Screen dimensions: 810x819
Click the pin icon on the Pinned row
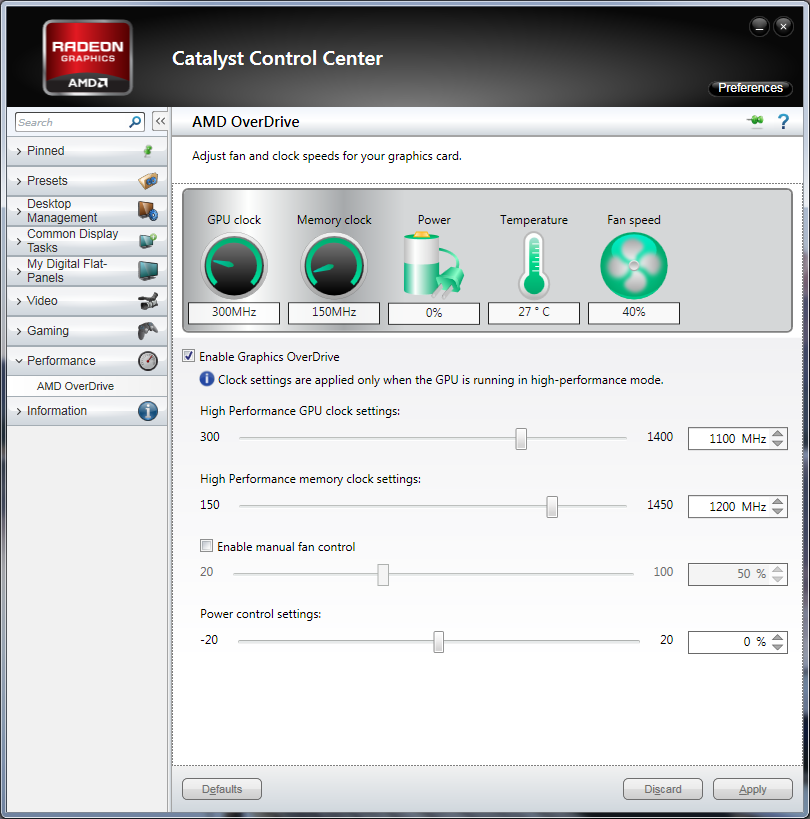coord(148,151)
